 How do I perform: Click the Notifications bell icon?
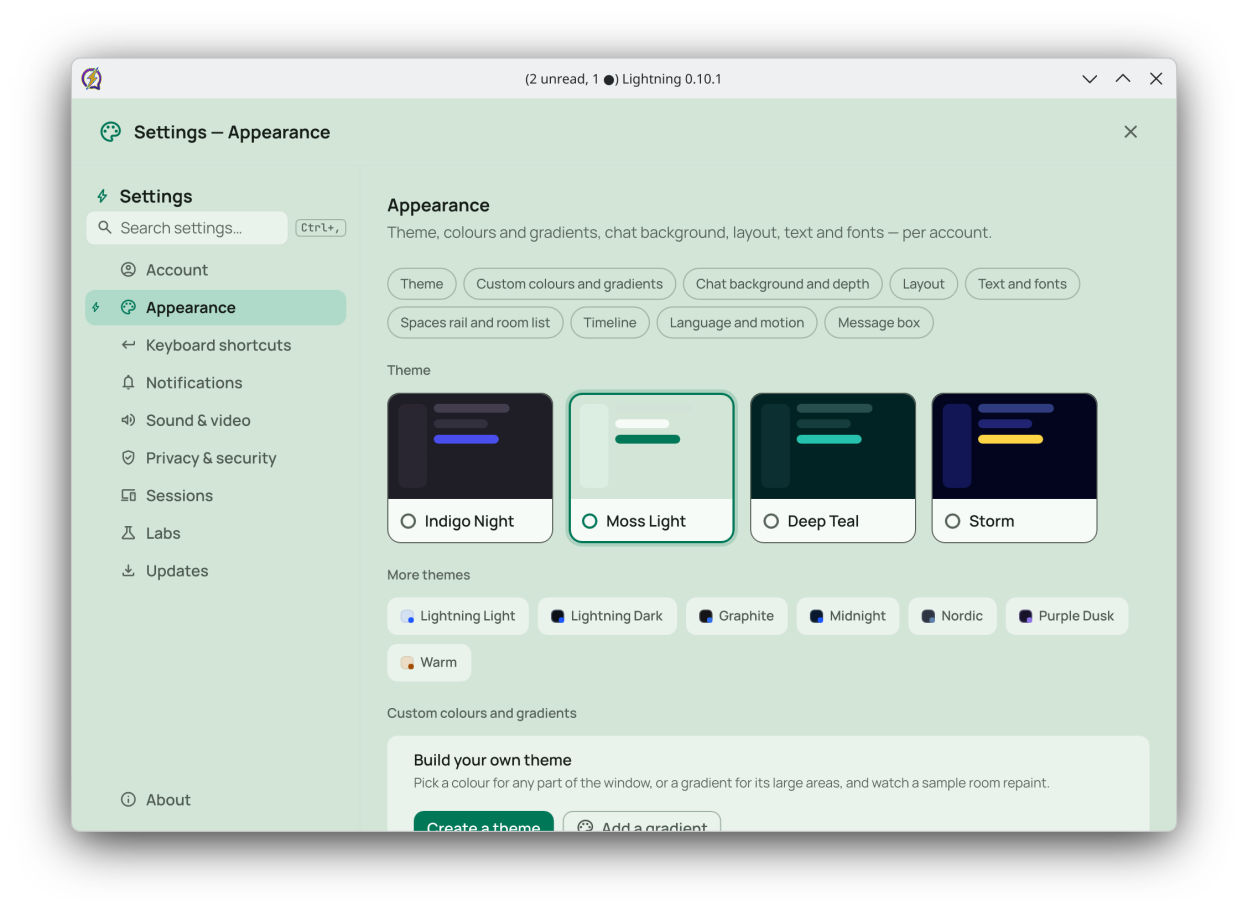pos(128,383)
